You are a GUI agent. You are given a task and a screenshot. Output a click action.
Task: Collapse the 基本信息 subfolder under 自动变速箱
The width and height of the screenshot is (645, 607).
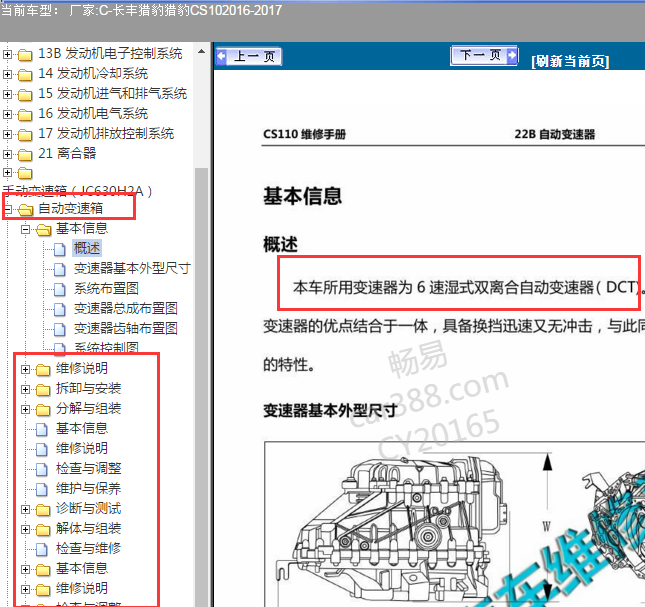pyautogui.click(x=26, y=229)
